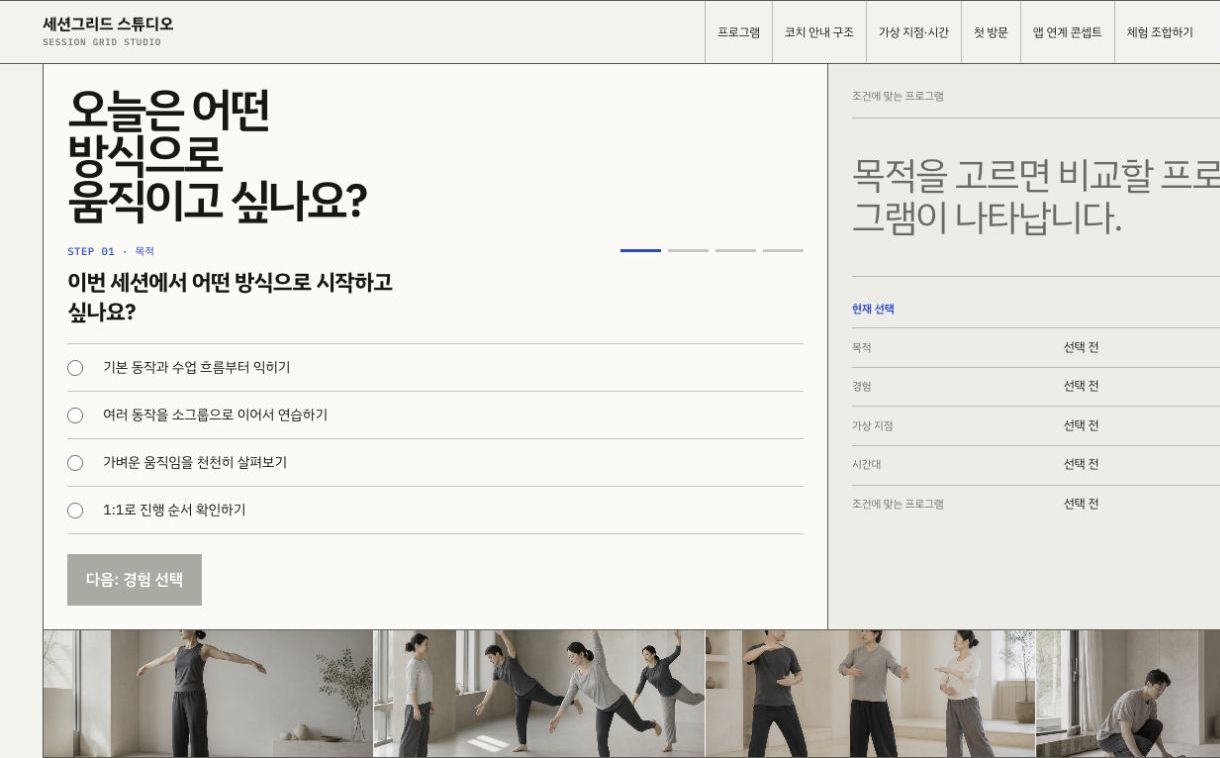Click the first blue step progress segment
The image size is (1220, 758).
[640, 250]
